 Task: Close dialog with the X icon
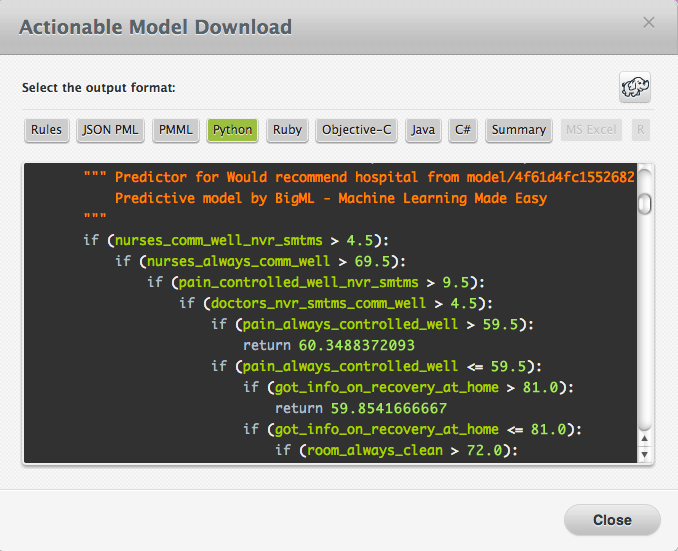pyautogui.click(x=649, y=23)
